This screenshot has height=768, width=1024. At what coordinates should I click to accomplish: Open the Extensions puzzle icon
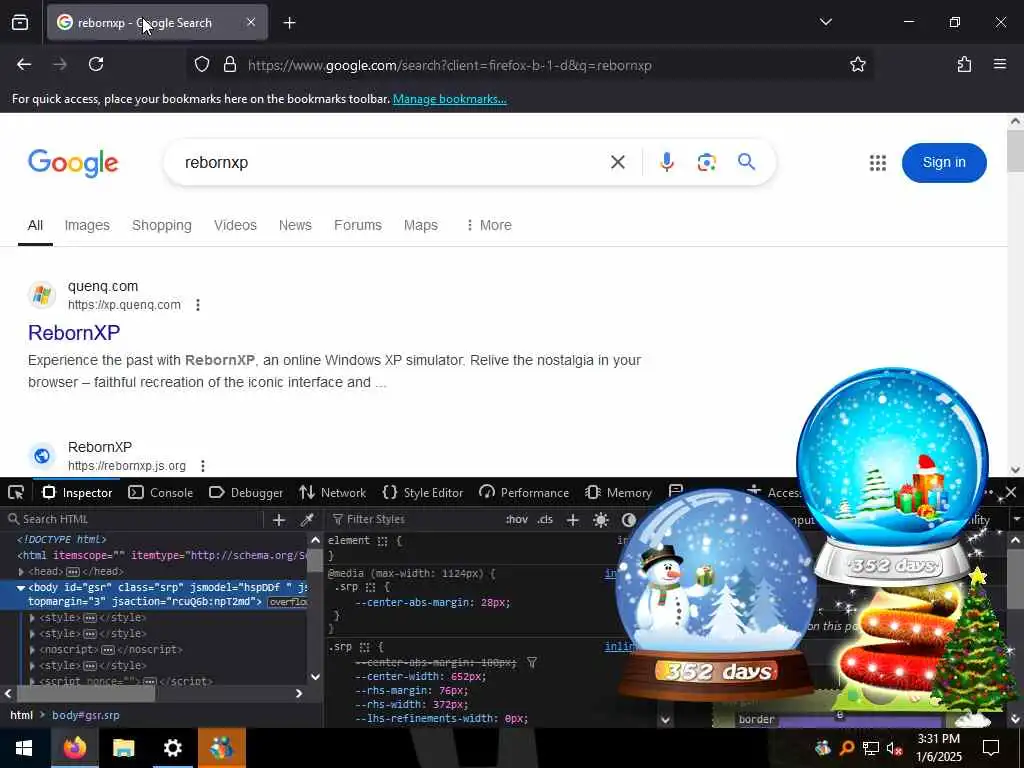[964, 64]
